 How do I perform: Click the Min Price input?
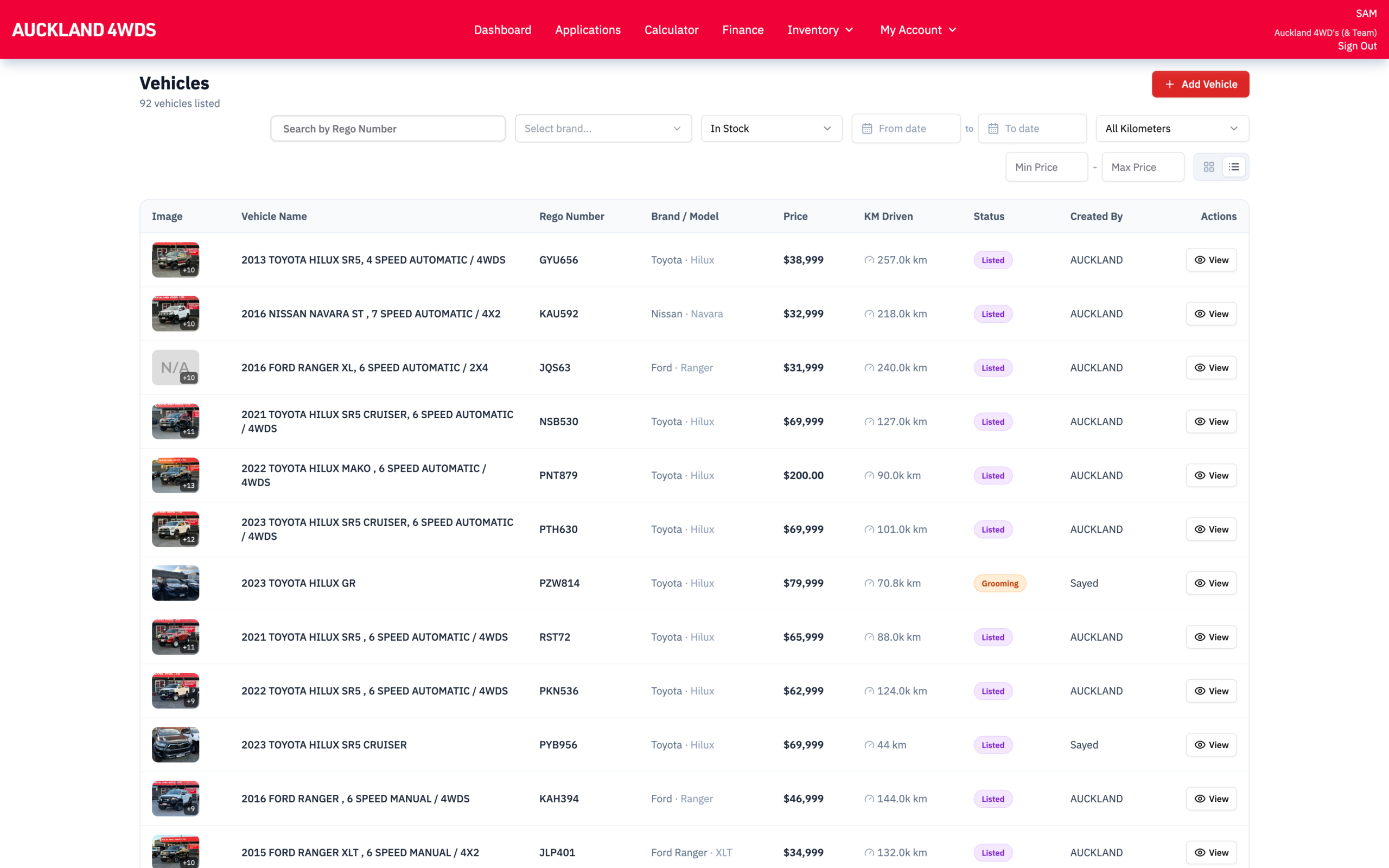[1046, 167]
